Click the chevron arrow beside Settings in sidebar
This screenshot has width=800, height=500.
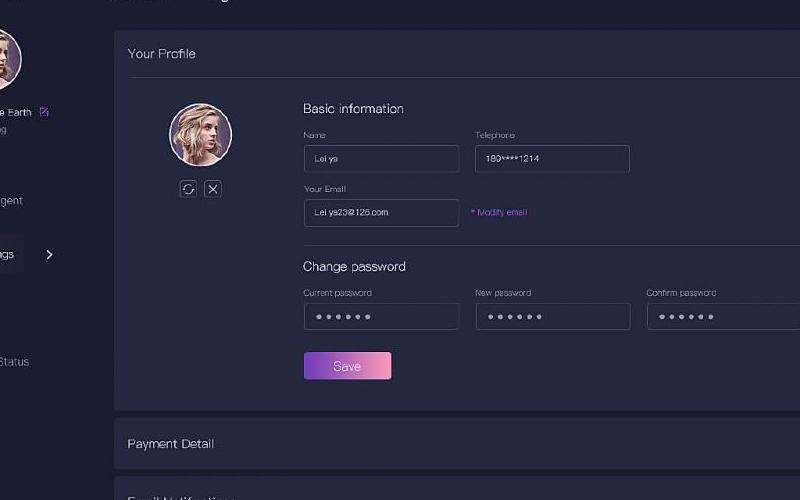(x=49, y=255)
